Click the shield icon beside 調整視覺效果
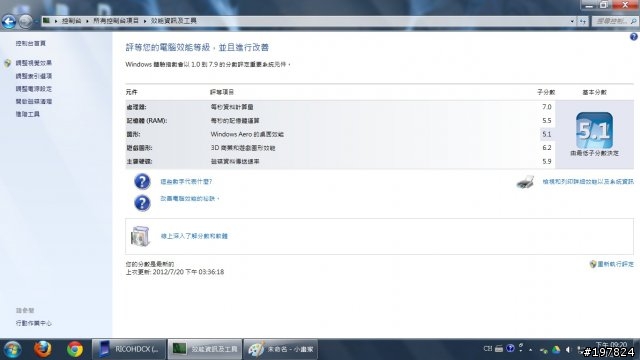Viewport: 640px width, 360px height. click(x=7, y=63)
